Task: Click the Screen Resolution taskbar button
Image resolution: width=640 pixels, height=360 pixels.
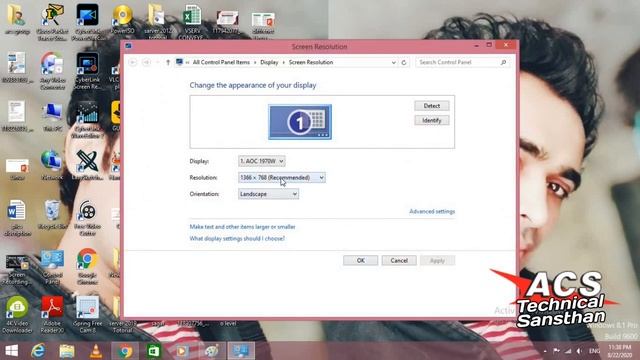Action: pyautogui.click(x=240, y=351)
